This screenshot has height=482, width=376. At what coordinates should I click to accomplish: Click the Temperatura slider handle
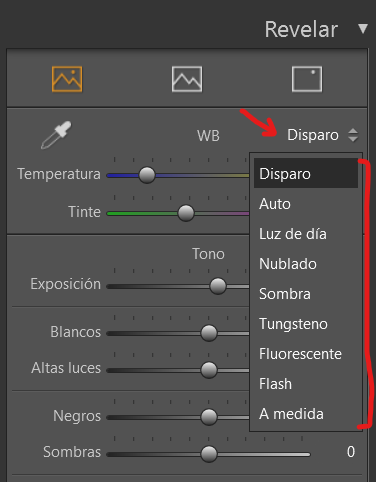coord(147,175)
